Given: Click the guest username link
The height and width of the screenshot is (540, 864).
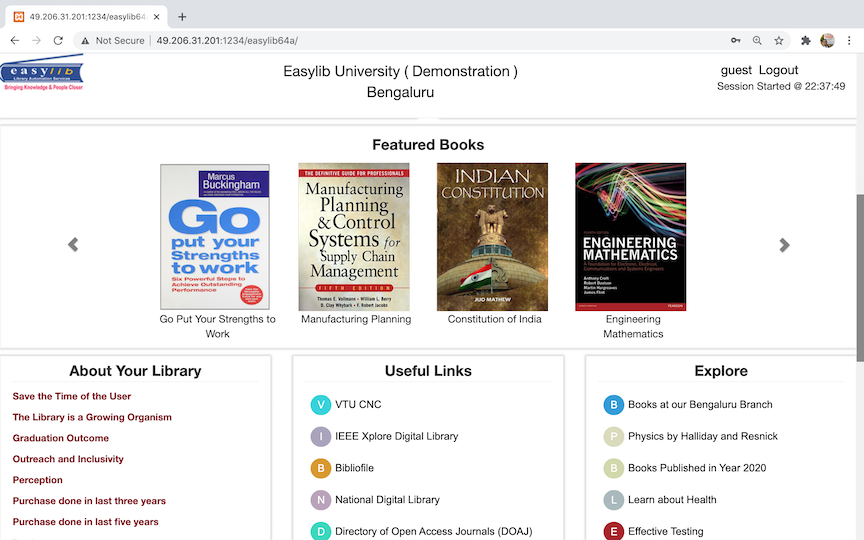Looking at the screenshot, I should click(736, 71).
